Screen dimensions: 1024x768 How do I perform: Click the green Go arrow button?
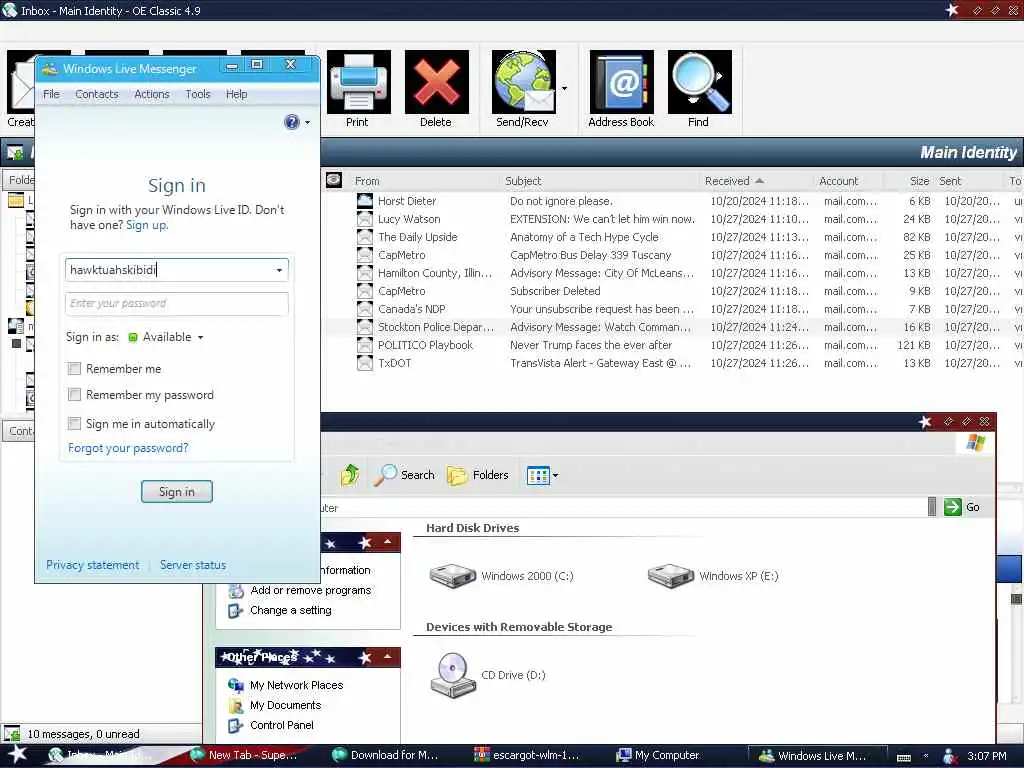[x=952, y=507]
